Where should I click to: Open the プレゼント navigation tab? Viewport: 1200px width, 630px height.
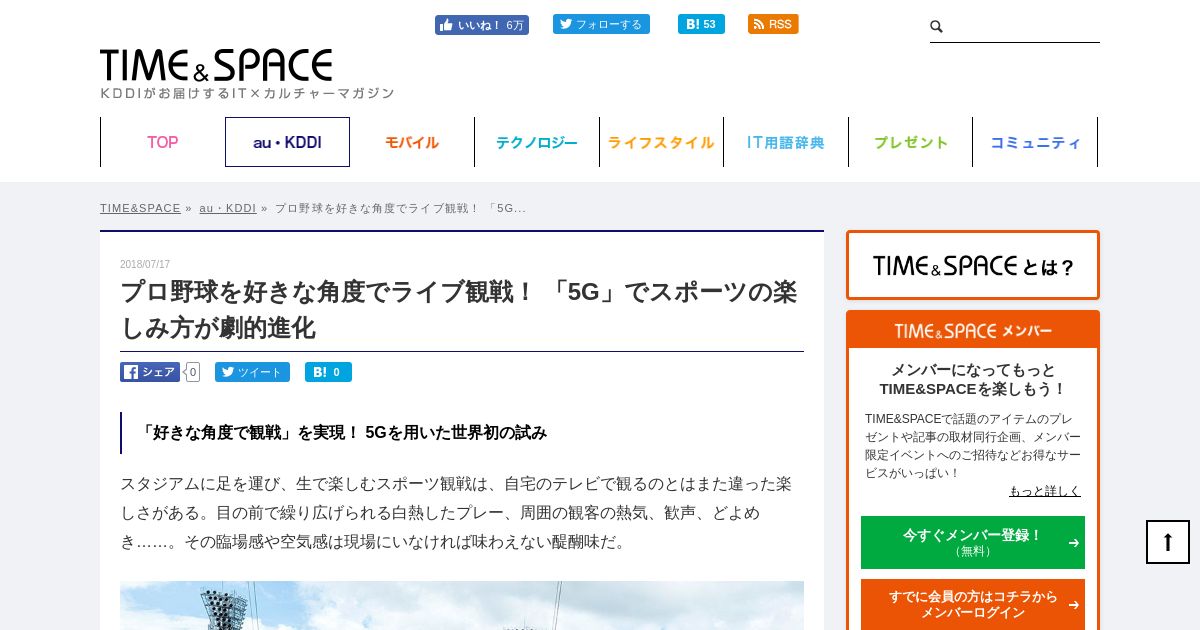coord(911,142)
